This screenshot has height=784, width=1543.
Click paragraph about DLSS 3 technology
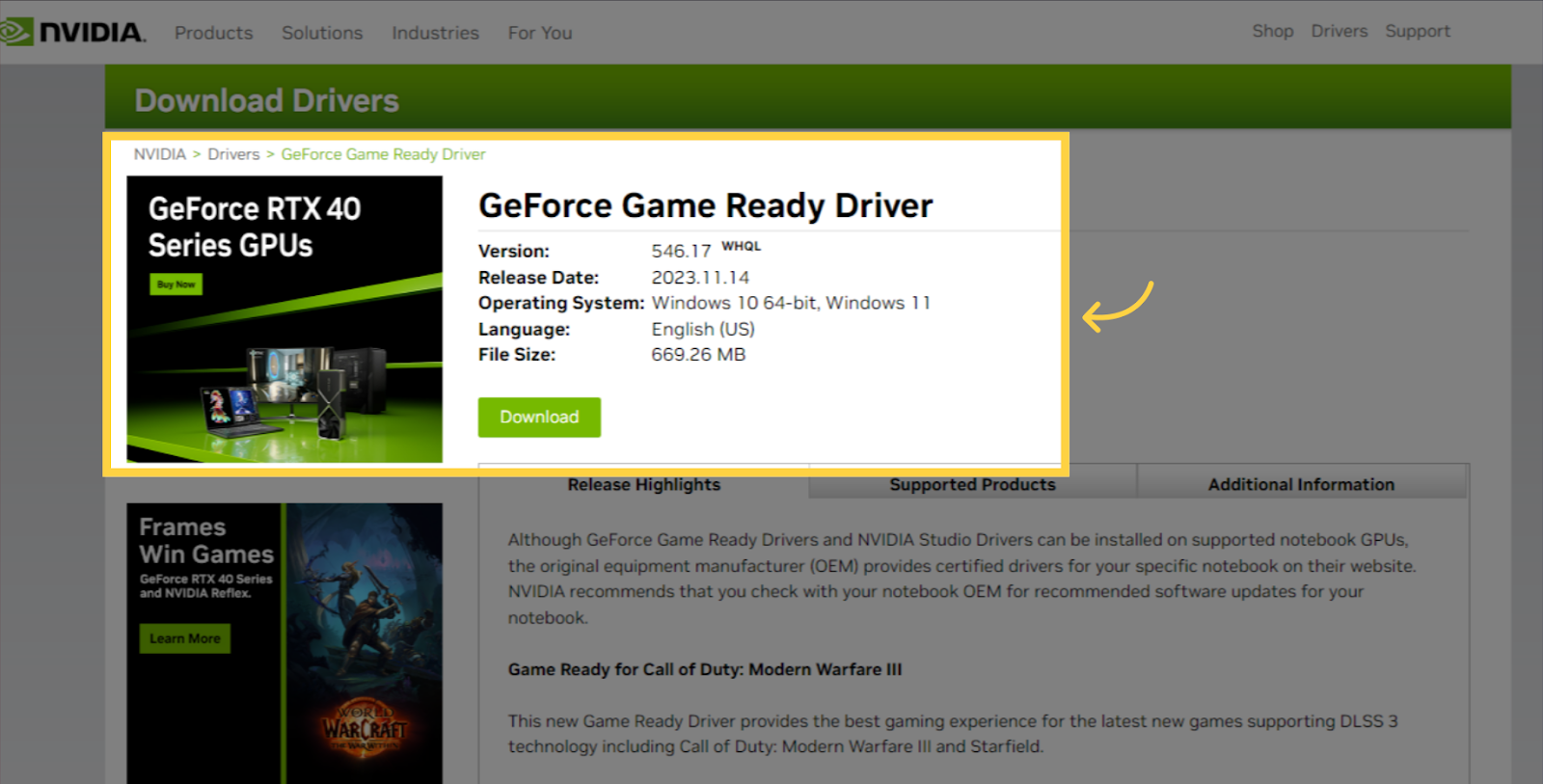pyautogui.click(x=953, y=734)
